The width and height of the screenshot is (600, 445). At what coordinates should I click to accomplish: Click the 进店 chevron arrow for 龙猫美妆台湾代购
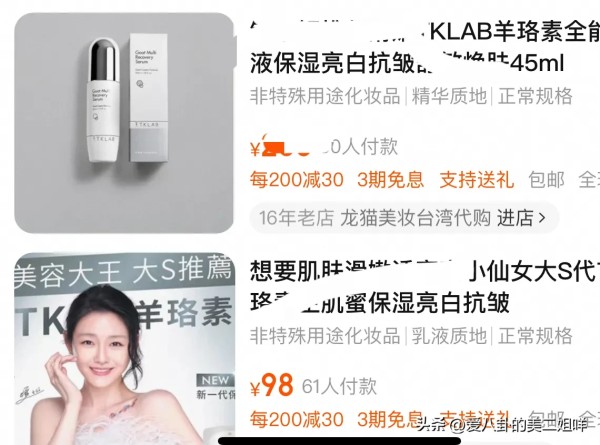click(541, 218)
